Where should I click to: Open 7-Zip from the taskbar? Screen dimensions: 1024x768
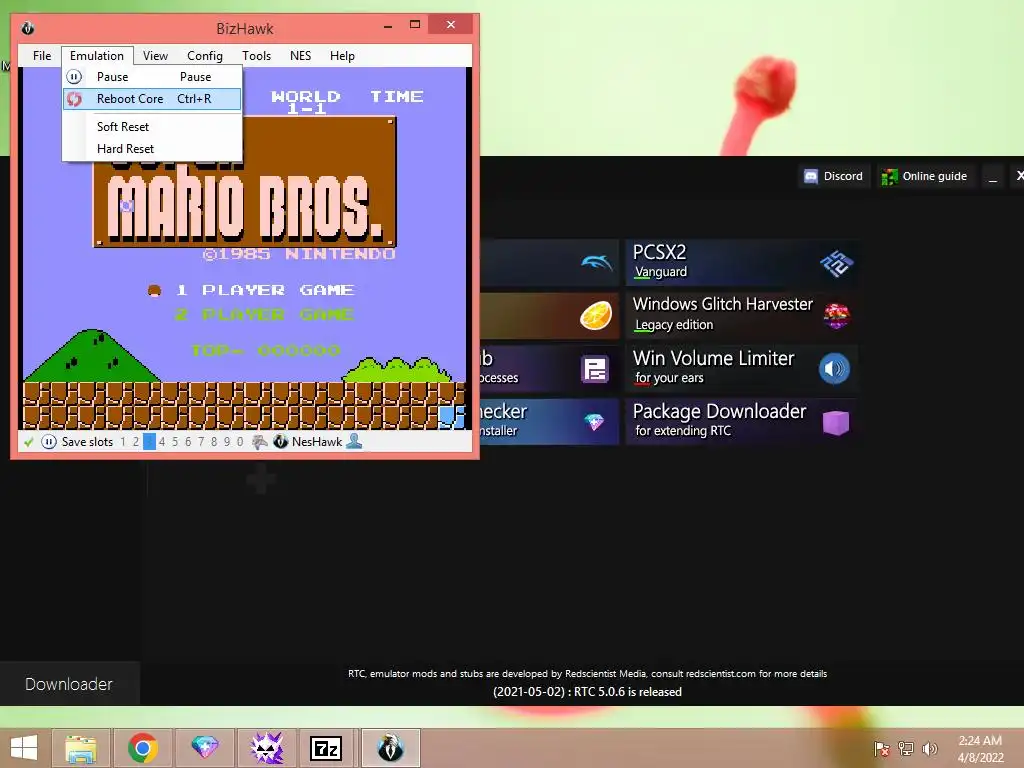327,748
